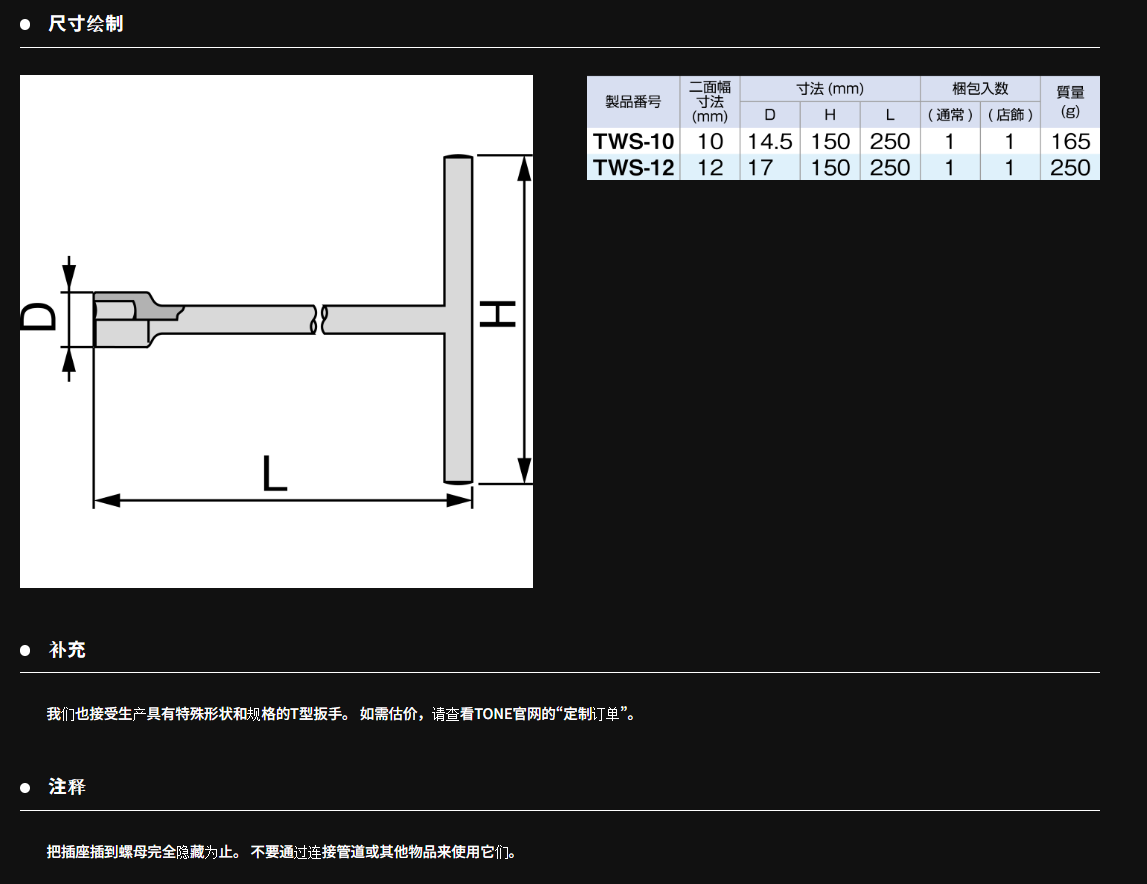
Task: Click the wrench dimension diagram image
Action: [x=276, y=331]
